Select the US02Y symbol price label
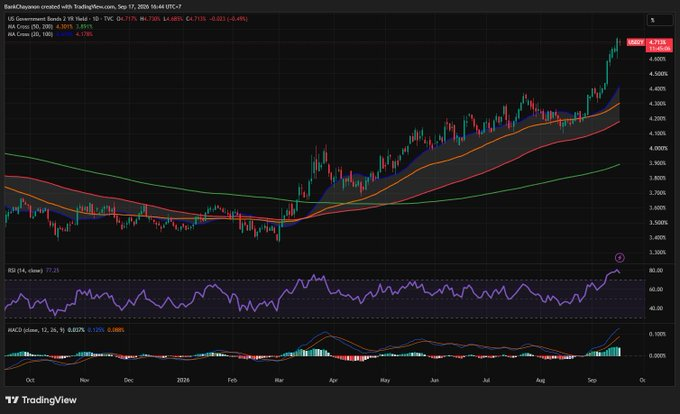 636,42
